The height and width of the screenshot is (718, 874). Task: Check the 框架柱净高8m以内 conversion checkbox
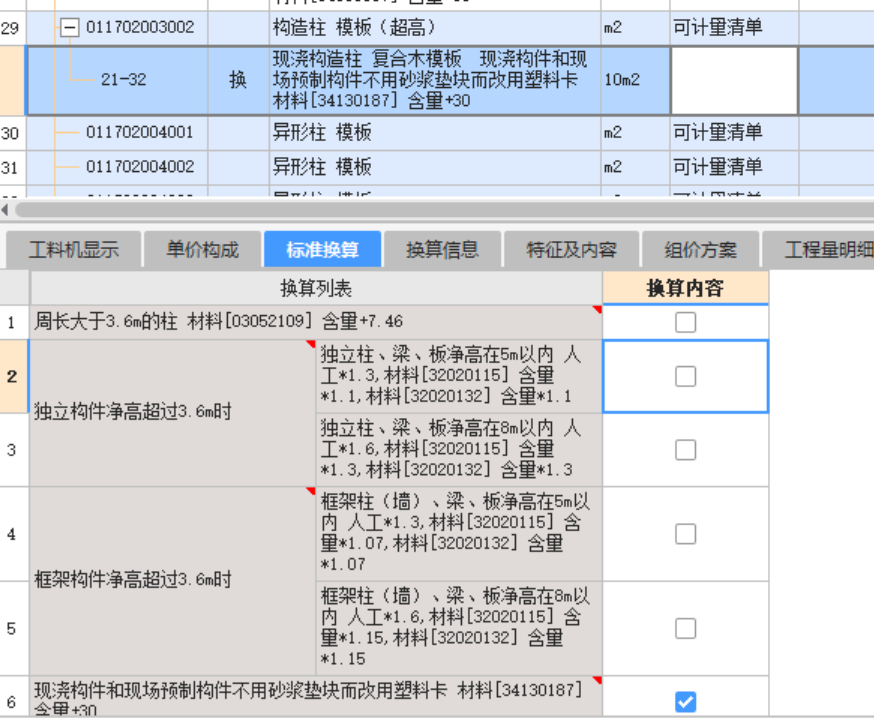(x=685, y=628)
